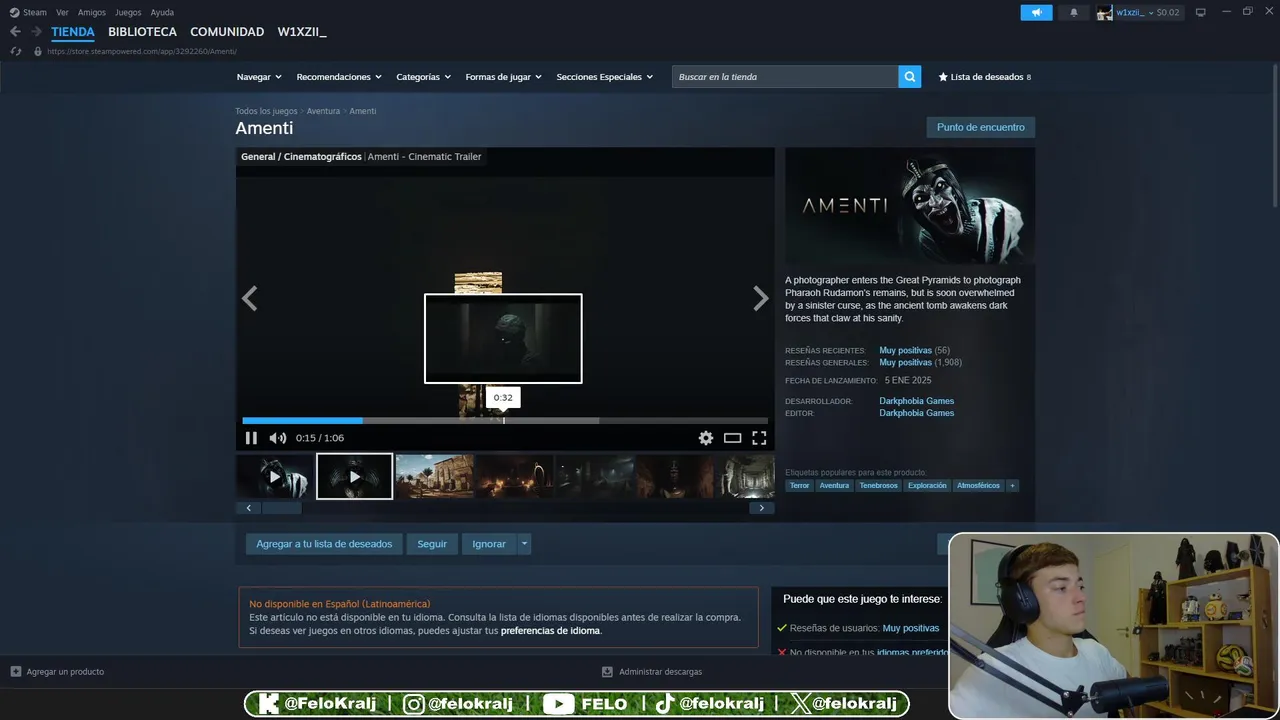Expand the Ignorar options arrow

pyautogui.click(x=524, y=544)
